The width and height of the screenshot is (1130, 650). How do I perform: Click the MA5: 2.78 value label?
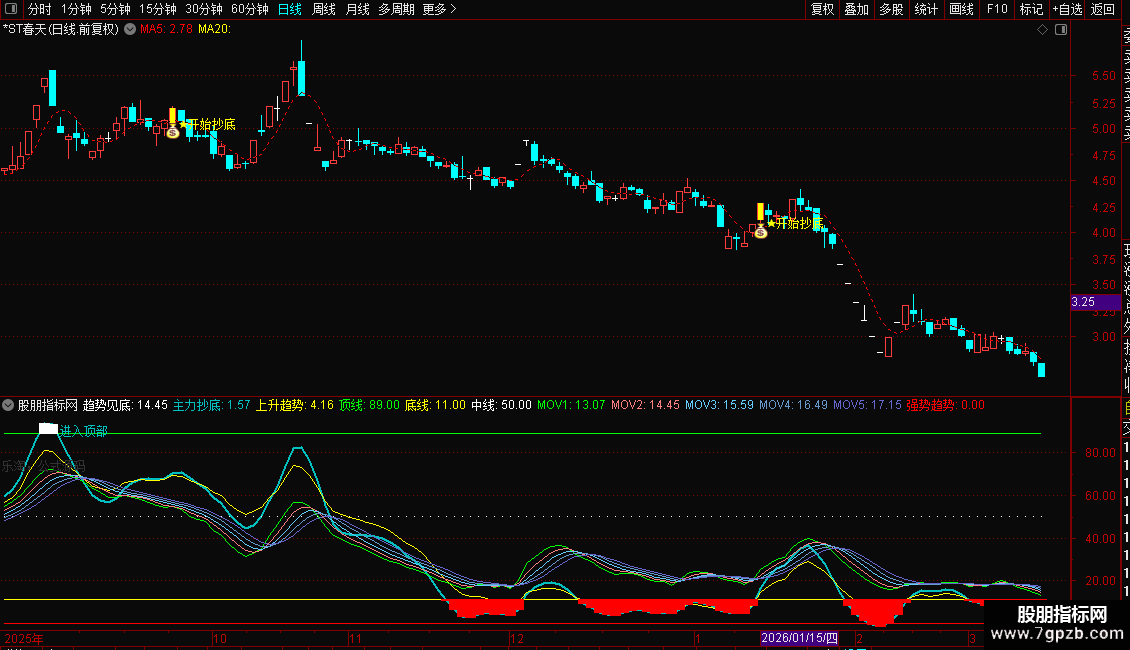[x=166, y=29]
